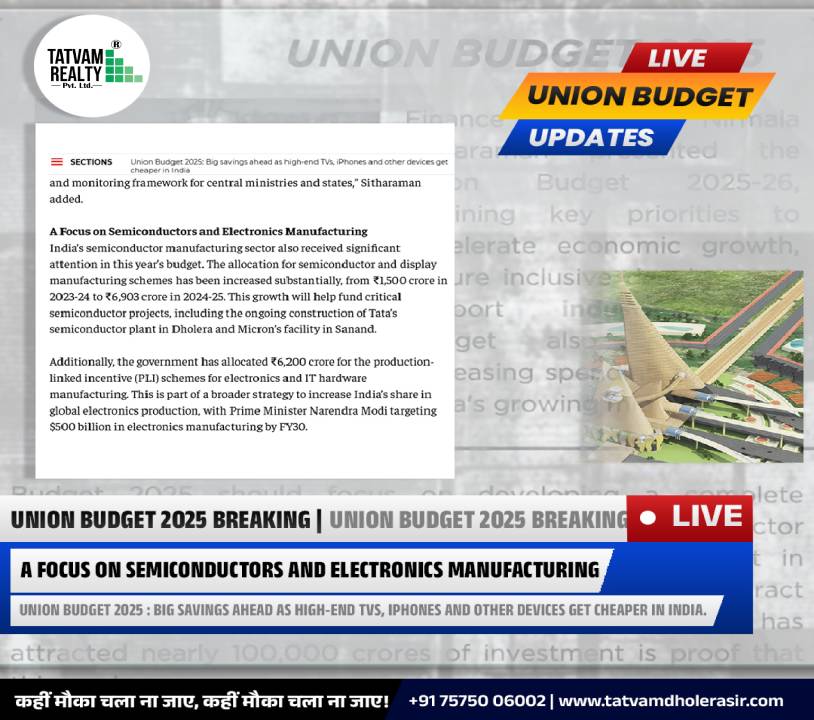The height and width of the screenshot is (720, 814).
Task: Click the red LIVE tag at top right
Action: (677, 58)
